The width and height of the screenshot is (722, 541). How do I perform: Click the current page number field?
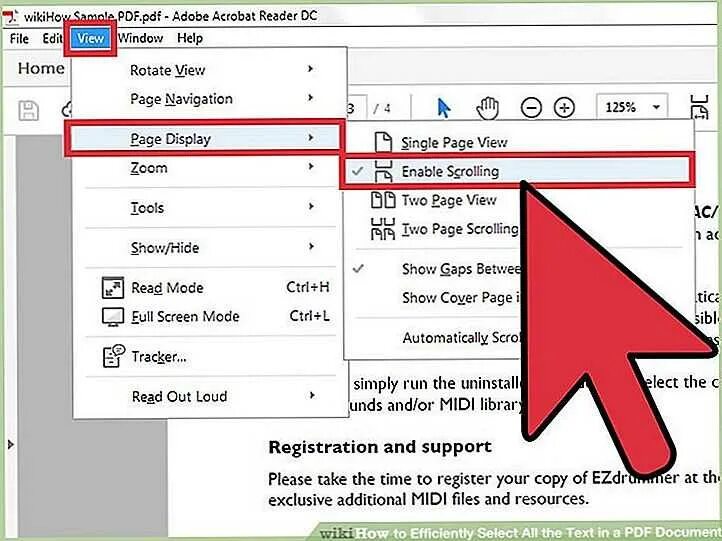356,108
